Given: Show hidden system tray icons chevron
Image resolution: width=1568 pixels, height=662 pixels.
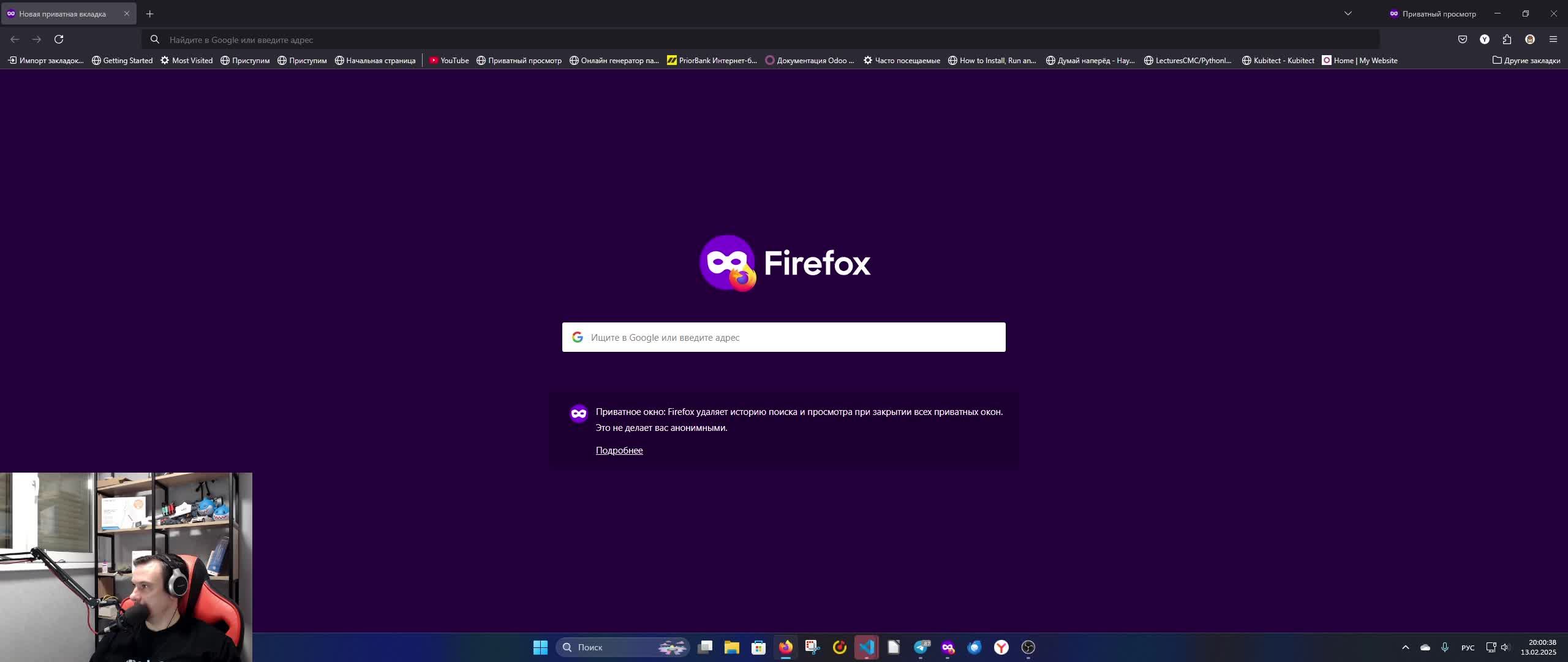Looking at the screenshot, I should [1405, 647].
